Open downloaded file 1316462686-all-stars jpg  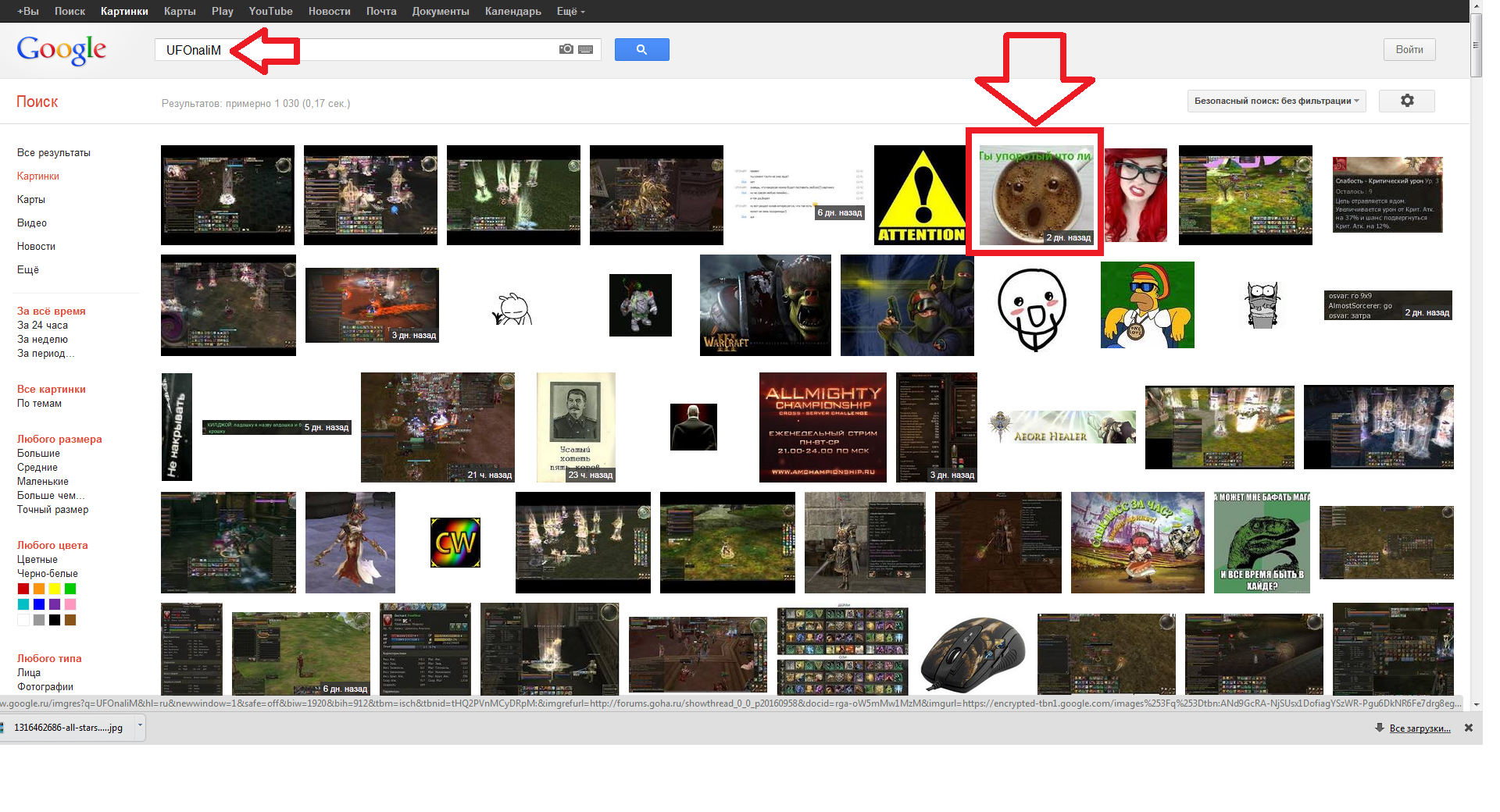(69, 728)
